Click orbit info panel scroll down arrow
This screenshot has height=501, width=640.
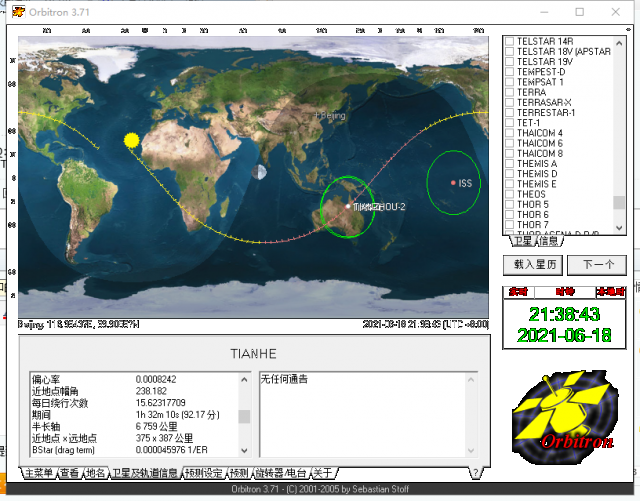coord(244,450)
